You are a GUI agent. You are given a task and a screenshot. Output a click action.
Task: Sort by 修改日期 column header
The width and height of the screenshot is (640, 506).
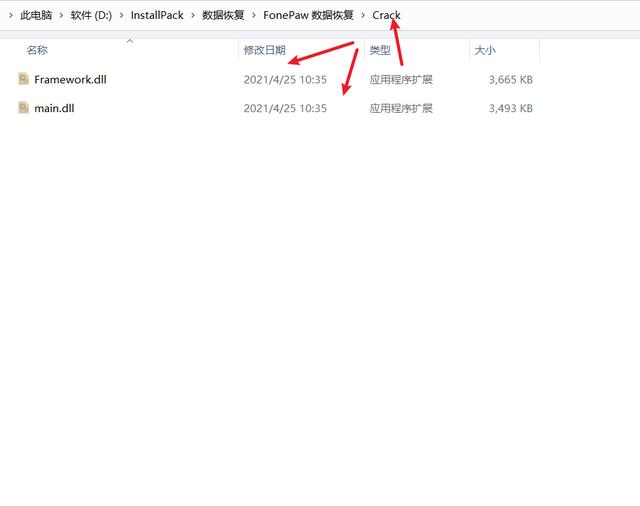coord(264,50)
